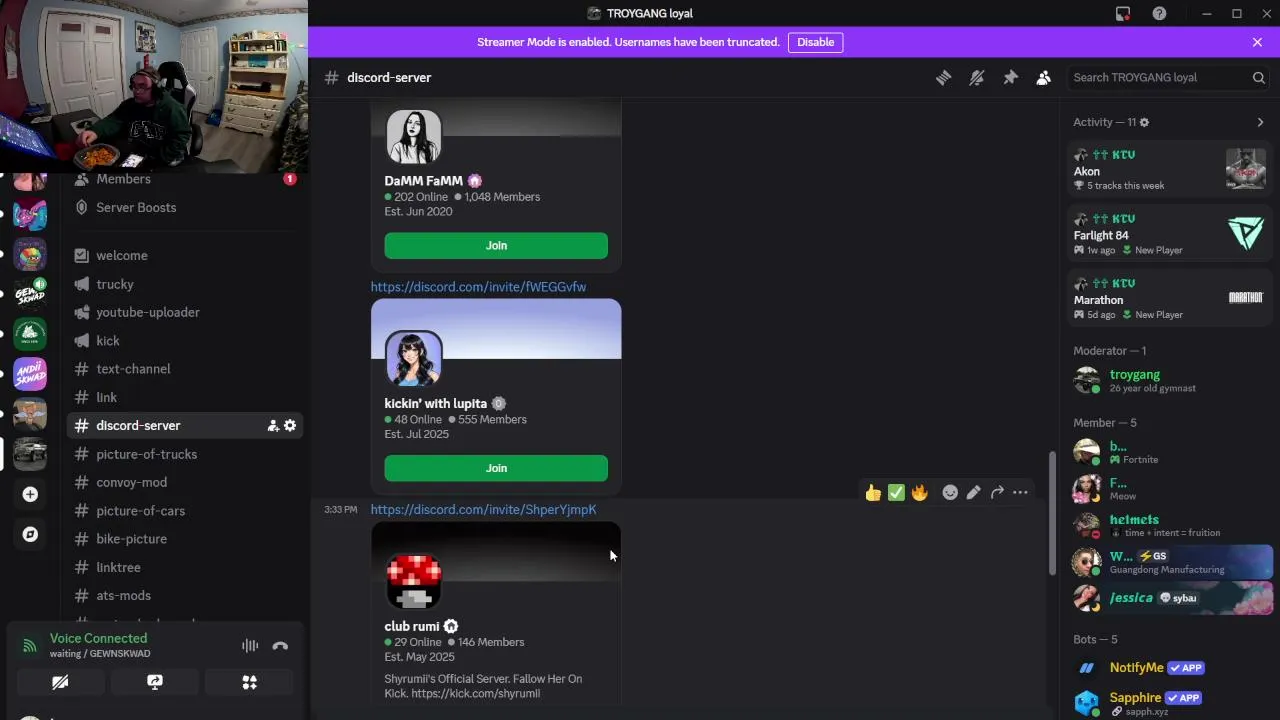The width and height of the screenshot is (1280, 720).
Task: Open the trucky announcement channel
Action: click(185, 284)
